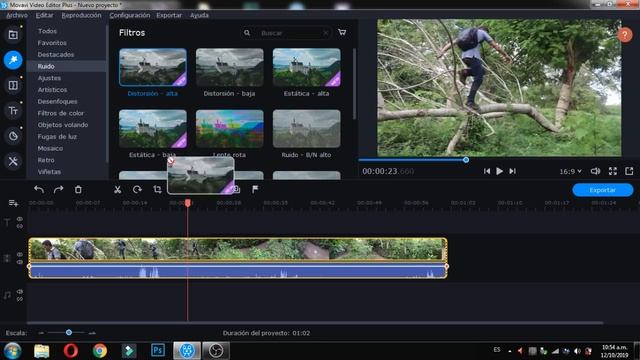
Task: Delete selected clip with trash icon
Action: tap(78, 189)
